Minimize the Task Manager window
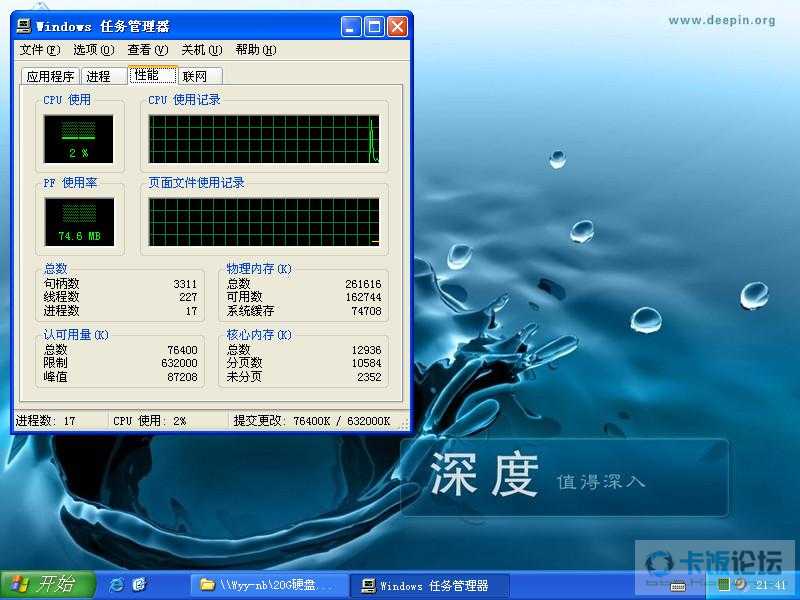Viewport: 800px width, 600px height. 351,27
